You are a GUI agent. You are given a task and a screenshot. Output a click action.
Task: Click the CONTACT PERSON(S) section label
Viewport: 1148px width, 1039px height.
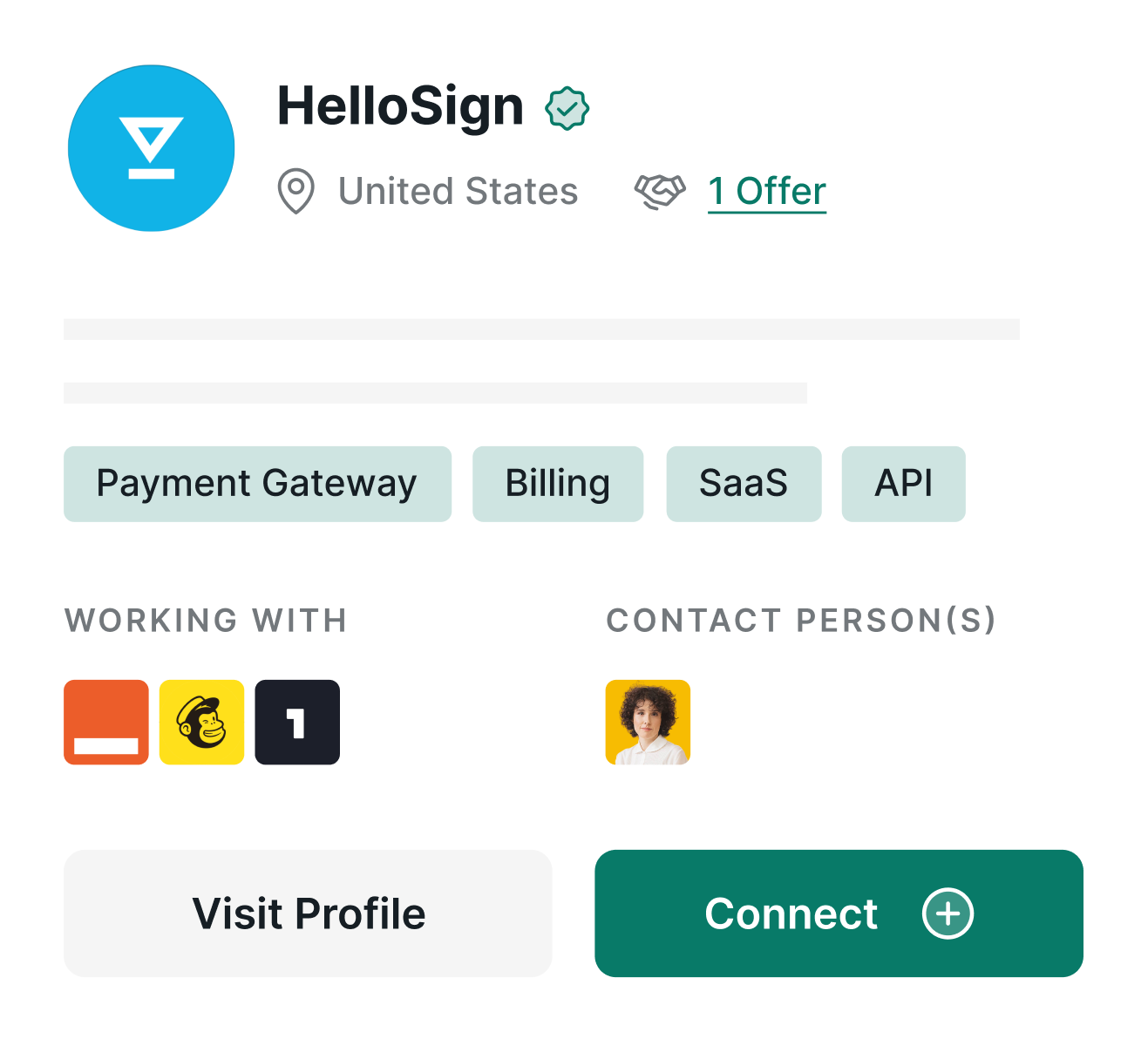[x=802, y=621]
